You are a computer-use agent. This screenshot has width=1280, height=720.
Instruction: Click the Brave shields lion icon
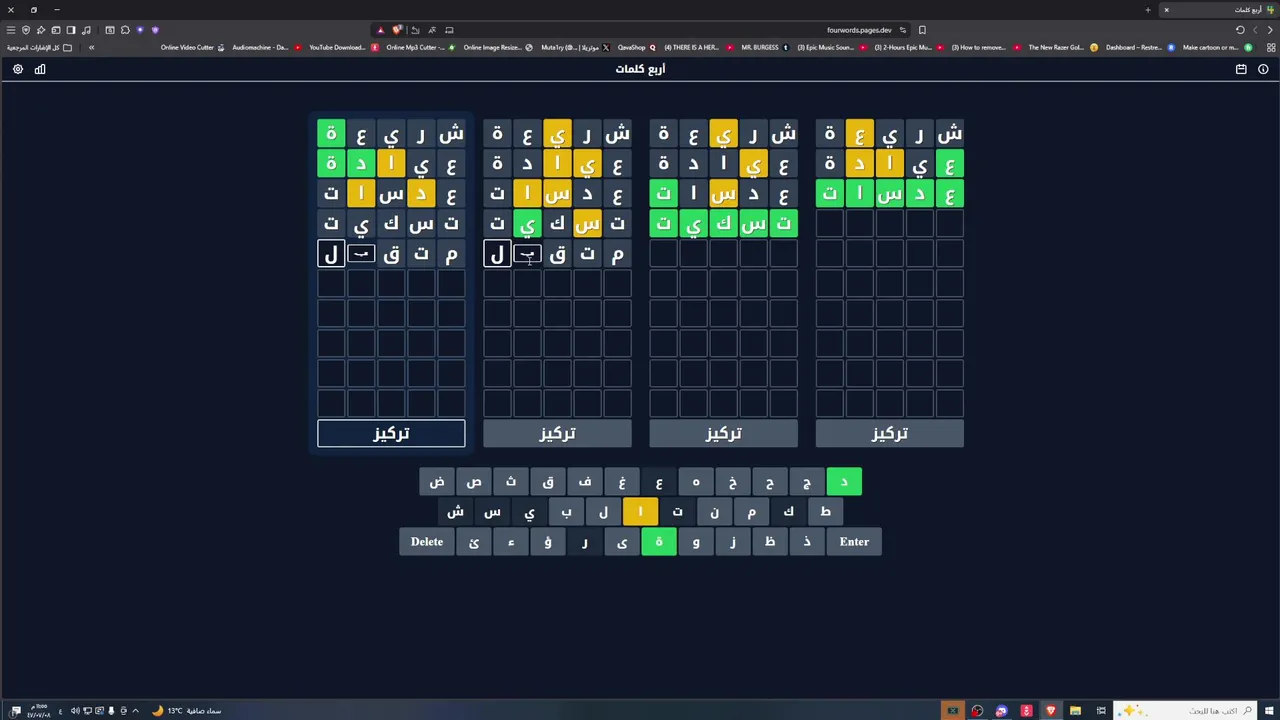397,30
